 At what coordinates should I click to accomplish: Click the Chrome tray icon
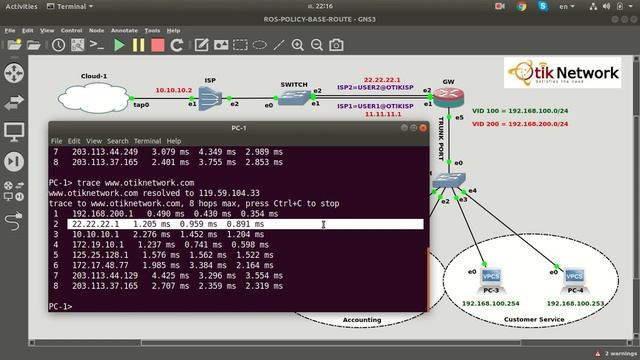(x=521, y=6)
